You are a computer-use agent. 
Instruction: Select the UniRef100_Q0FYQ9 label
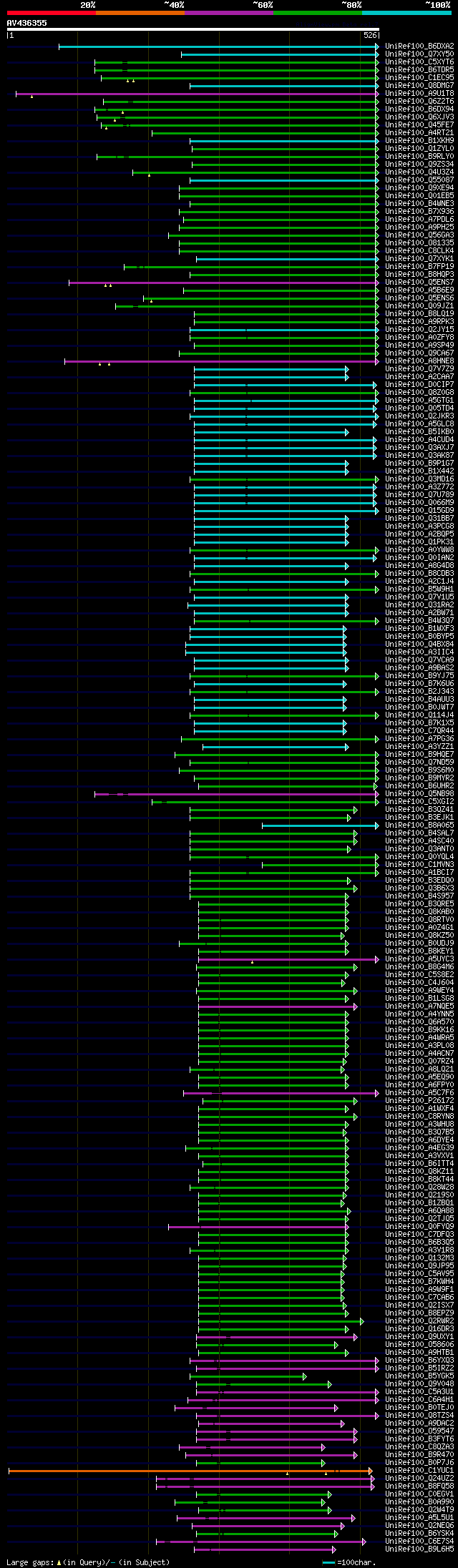419,1227
